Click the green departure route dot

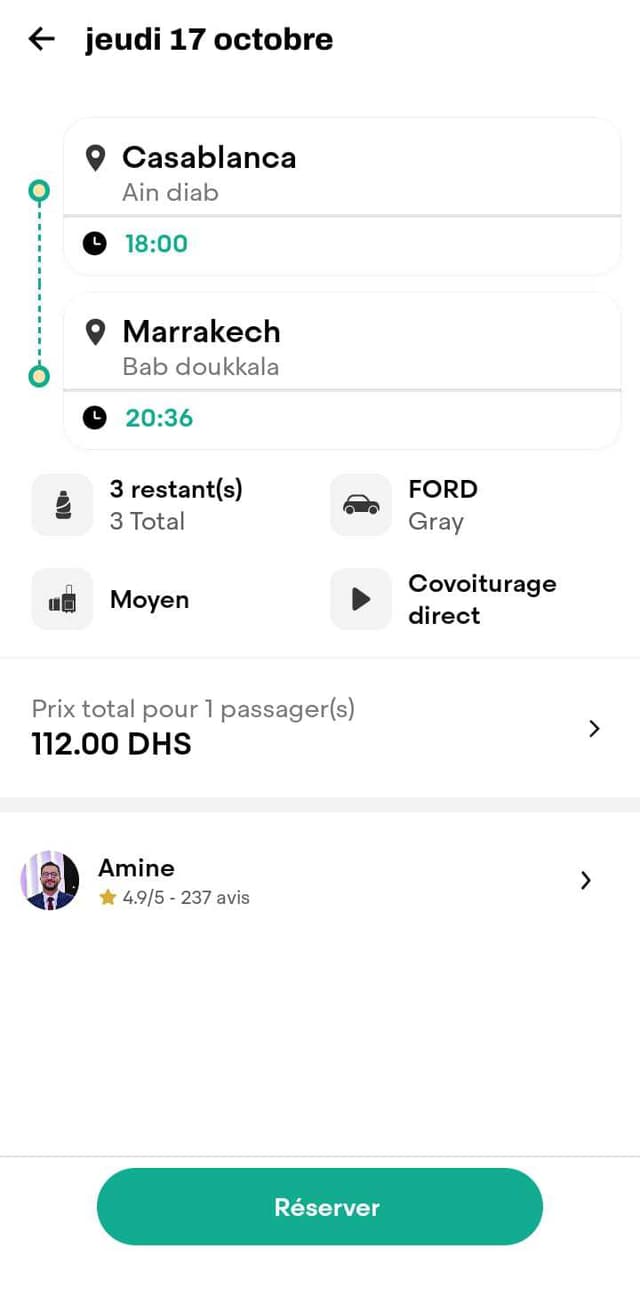coord(38,190)
